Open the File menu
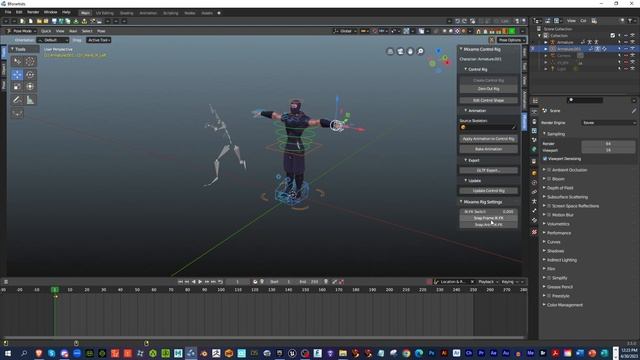This screenshot has height=360, width=640. [x=8, y=13]
